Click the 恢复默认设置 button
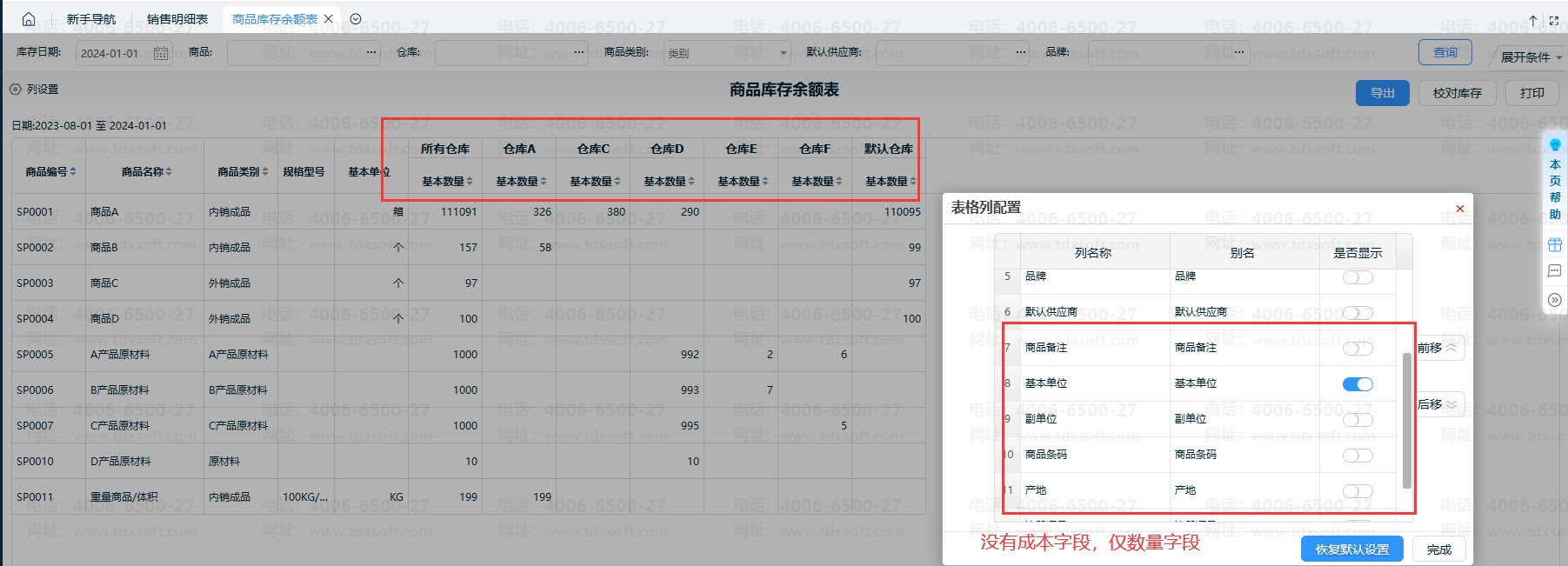Image resolution: width=1568 pixels, height=566 pixels. [x=1351, y=549]
